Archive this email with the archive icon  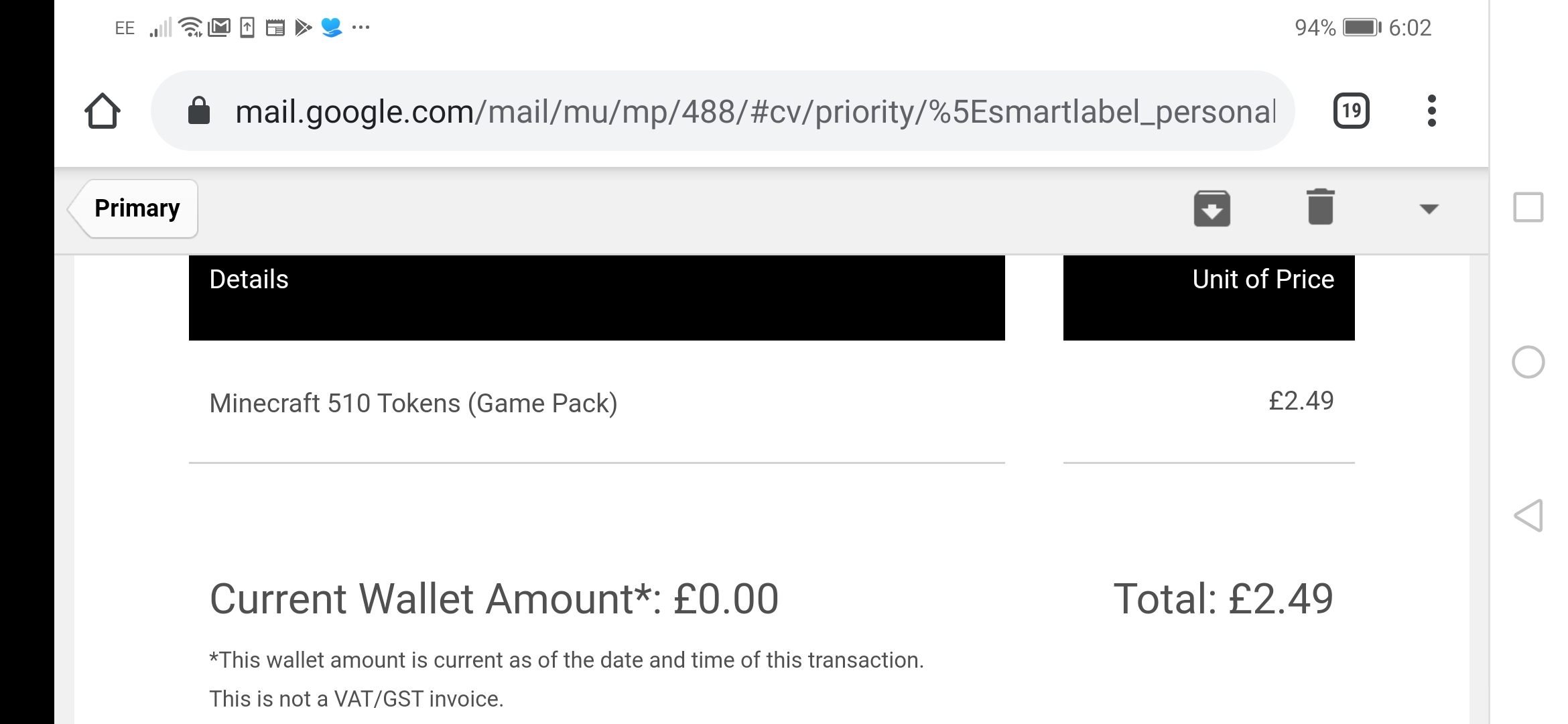(x=1212, y=208)
